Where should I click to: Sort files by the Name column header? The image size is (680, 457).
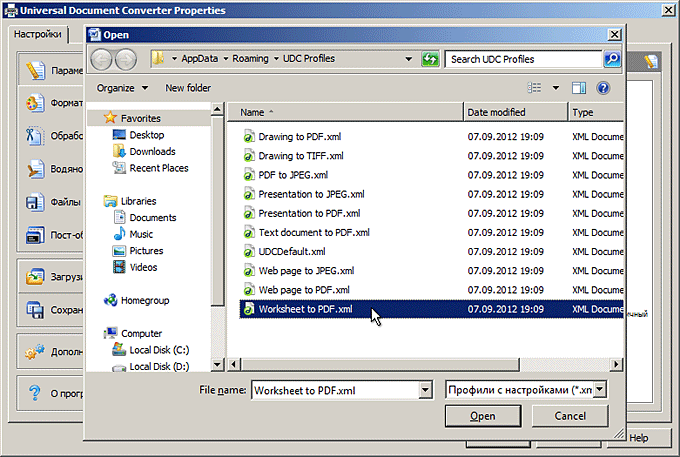point(346,112)
